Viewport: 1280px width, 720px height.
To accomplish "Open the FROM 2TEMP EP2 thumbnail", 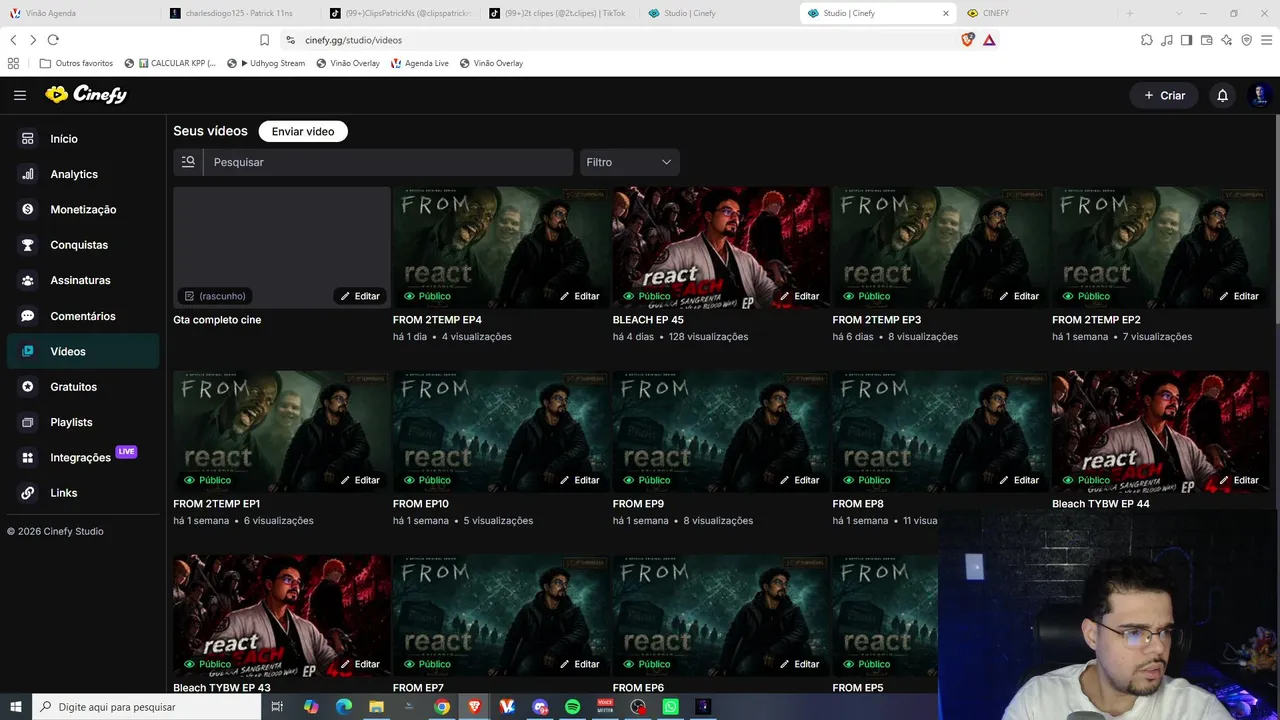I will (x=1161, y=247).
